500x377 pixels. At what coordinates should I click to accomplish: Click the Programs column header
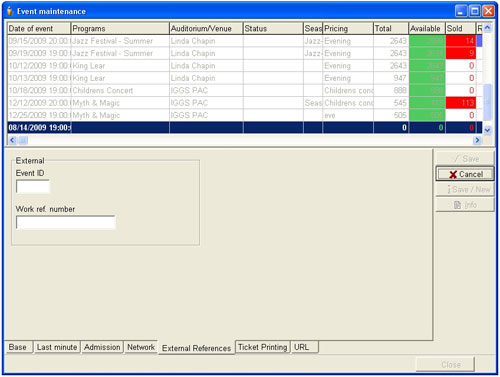click(120, 29)
